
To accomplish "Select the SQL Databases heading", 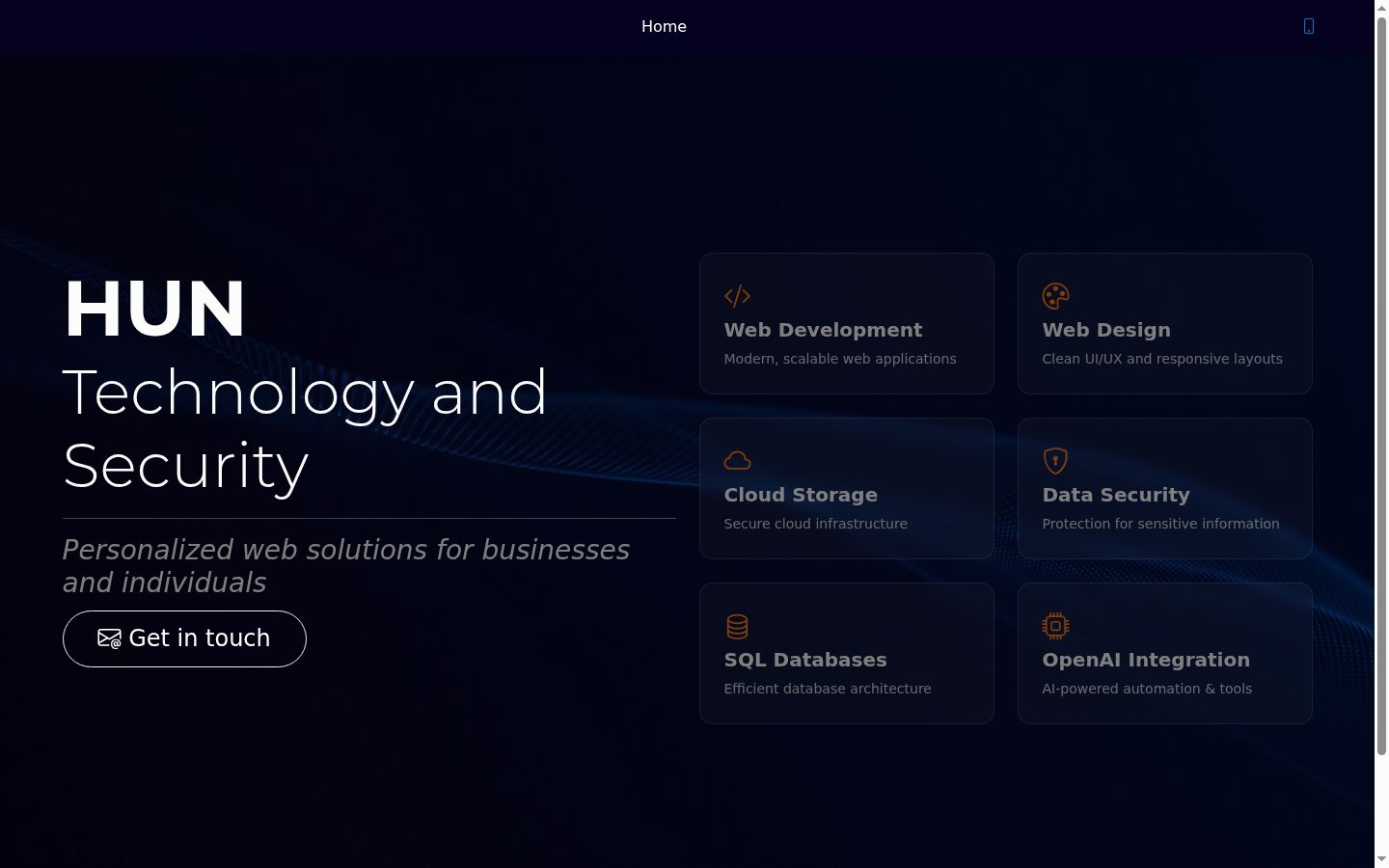I will pos(805,660).
